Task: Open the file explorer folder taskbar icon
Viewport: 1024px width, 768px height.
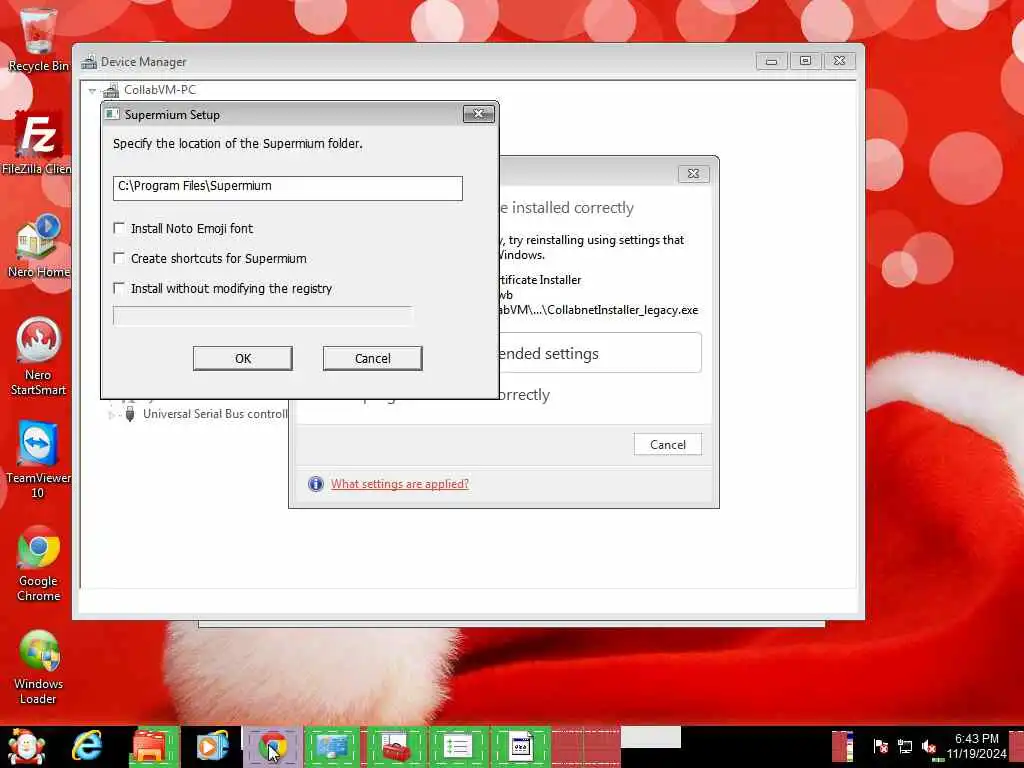Action: pos(154,747)
